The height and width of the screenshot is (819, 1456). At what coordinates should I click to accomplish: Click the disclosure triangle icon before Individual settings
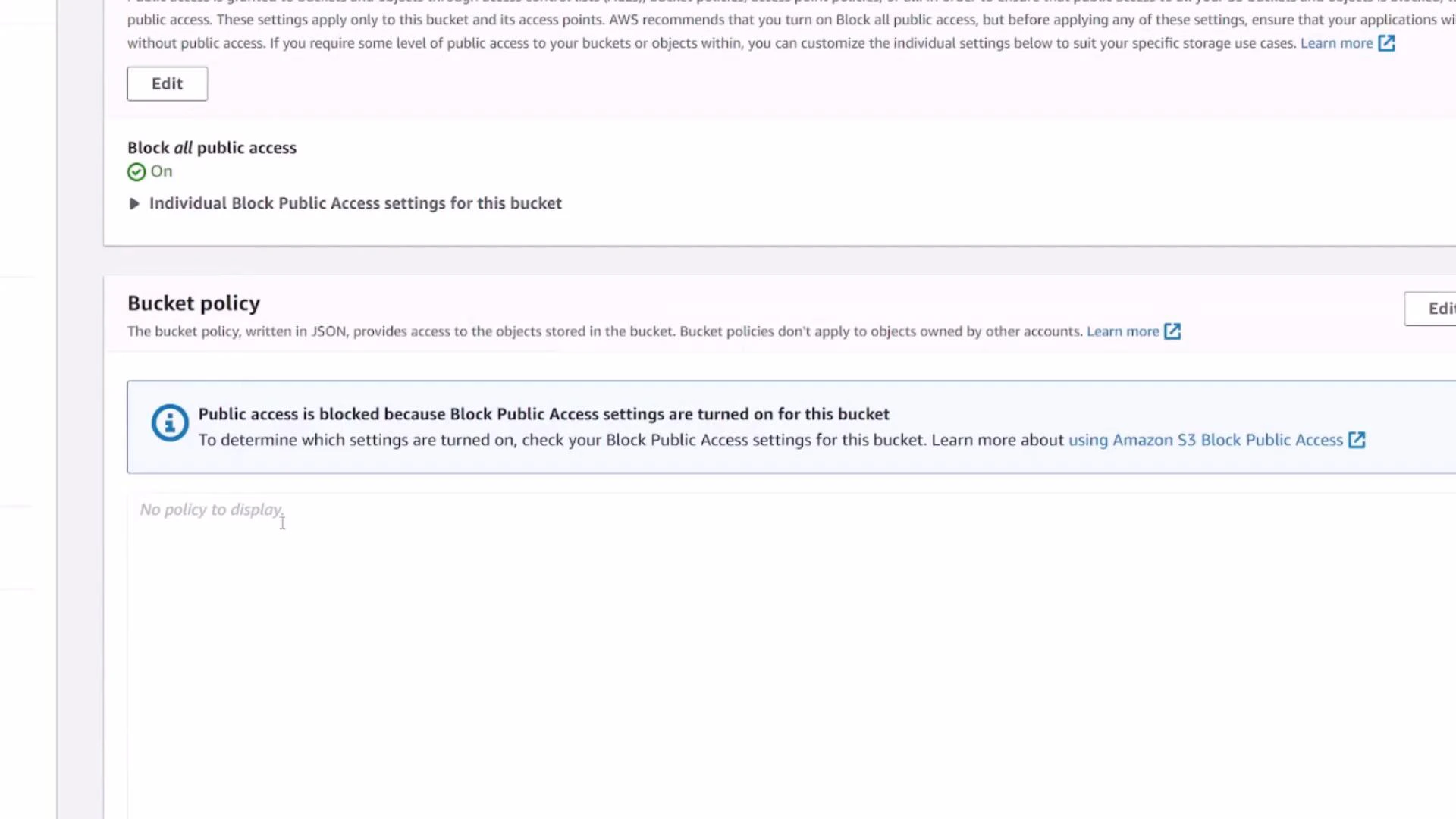tap(133, 203)
